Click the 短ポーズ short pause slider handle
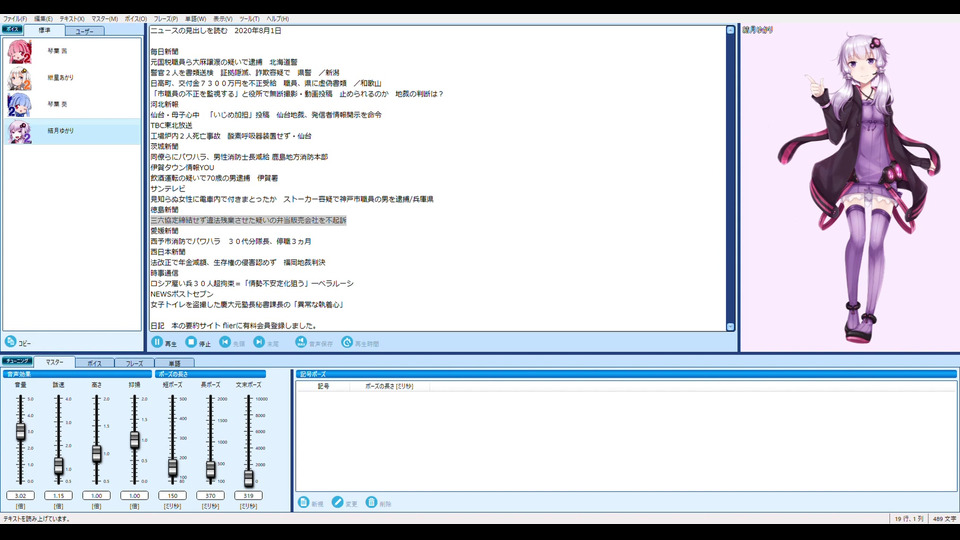The width and height of the screenshot is (960, 540). [x=173, y=468]
